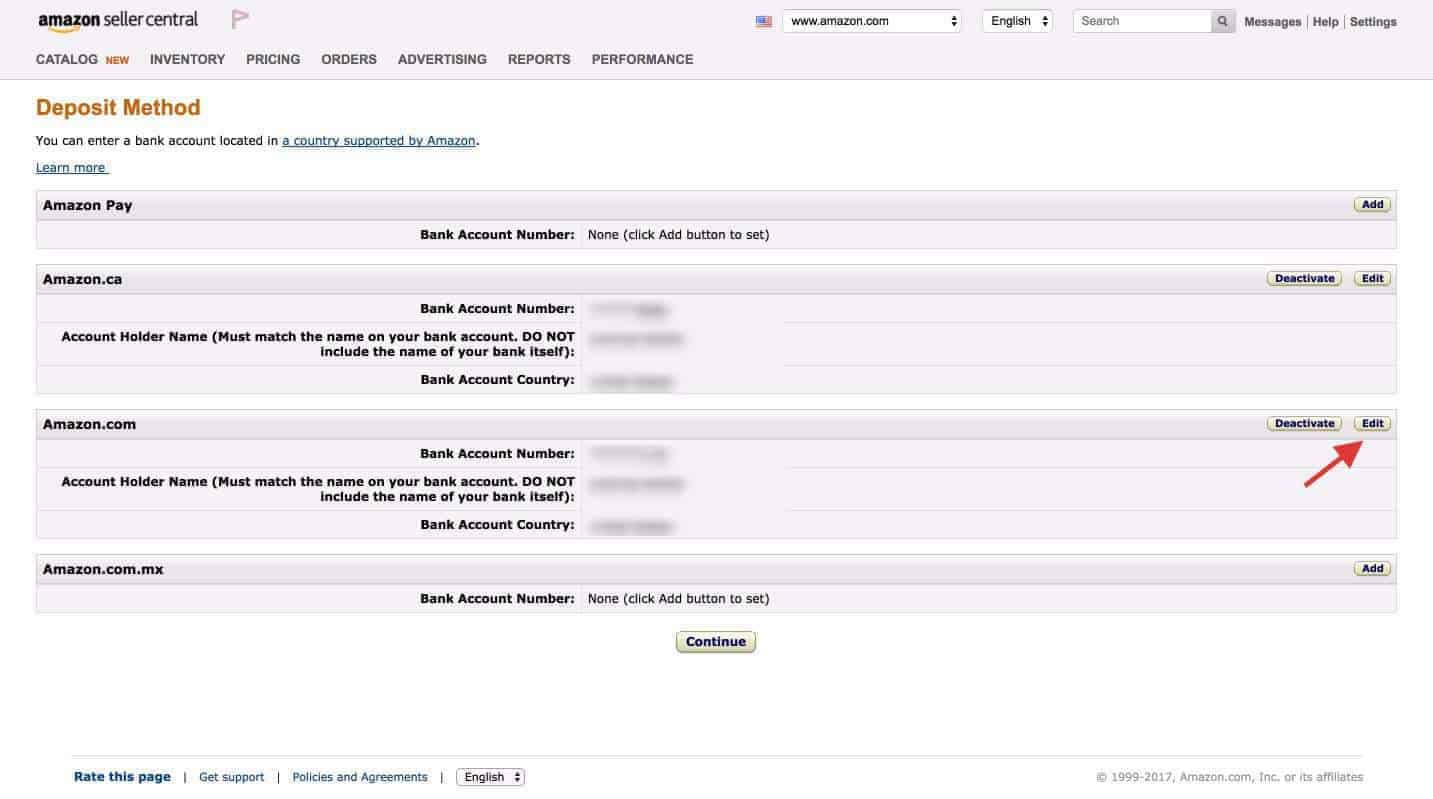The height and width of the screenshot is (799, 1433).
Task: Open the www.amazon.com marketplace dropdown
Action: point(870,20)
